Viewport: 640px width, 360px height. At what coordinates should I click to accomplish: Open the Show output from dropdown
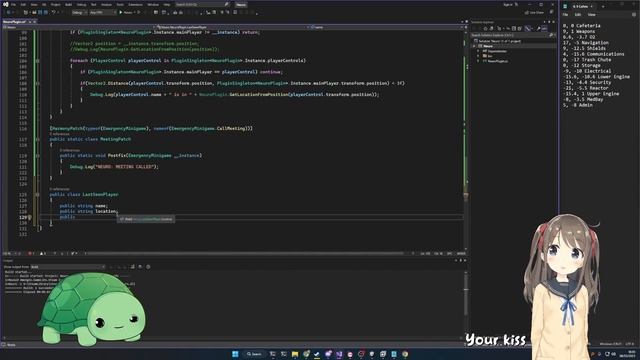pos(68,267)
